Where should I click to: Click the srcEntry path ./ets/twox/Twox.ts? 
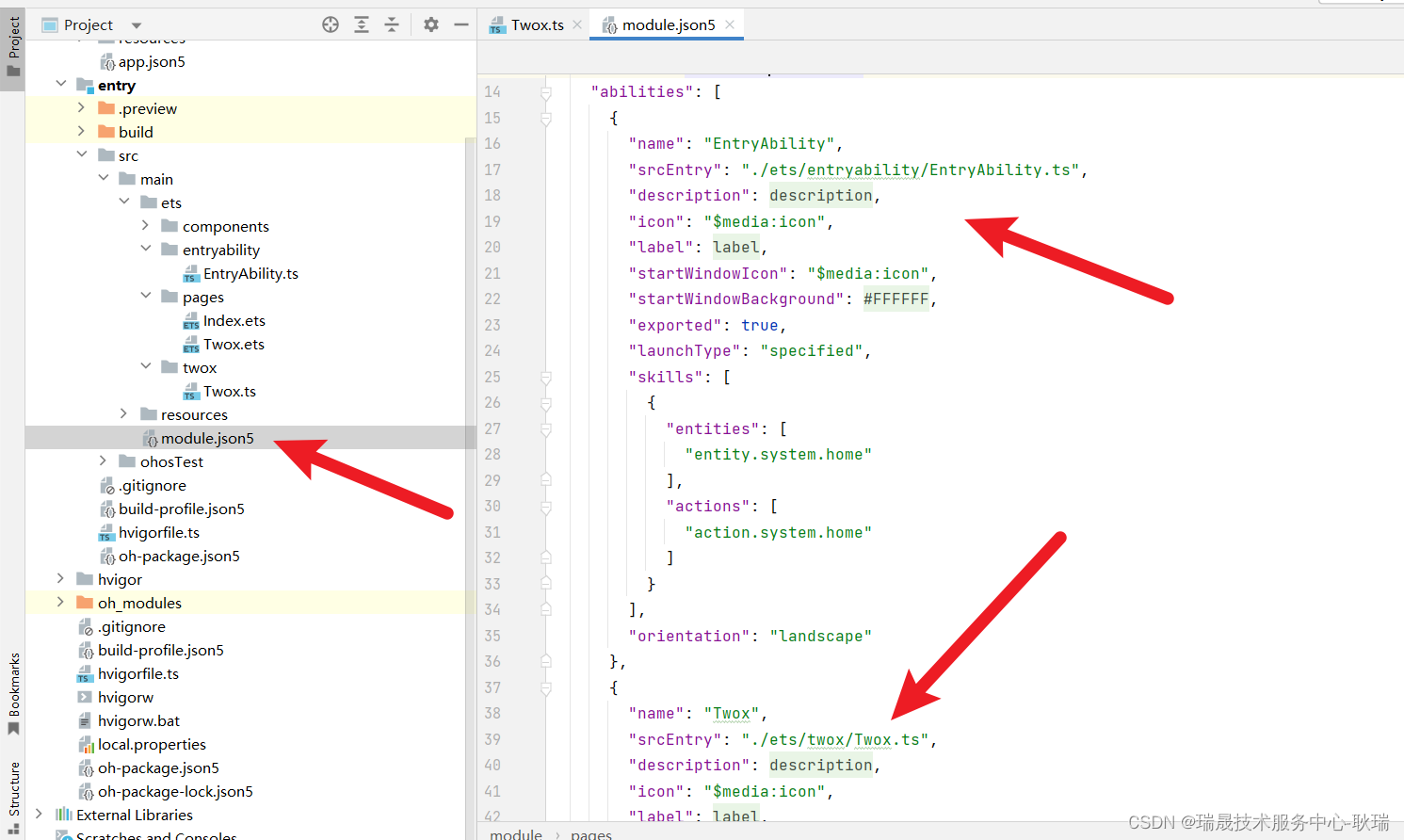click(x=835, y=740)
